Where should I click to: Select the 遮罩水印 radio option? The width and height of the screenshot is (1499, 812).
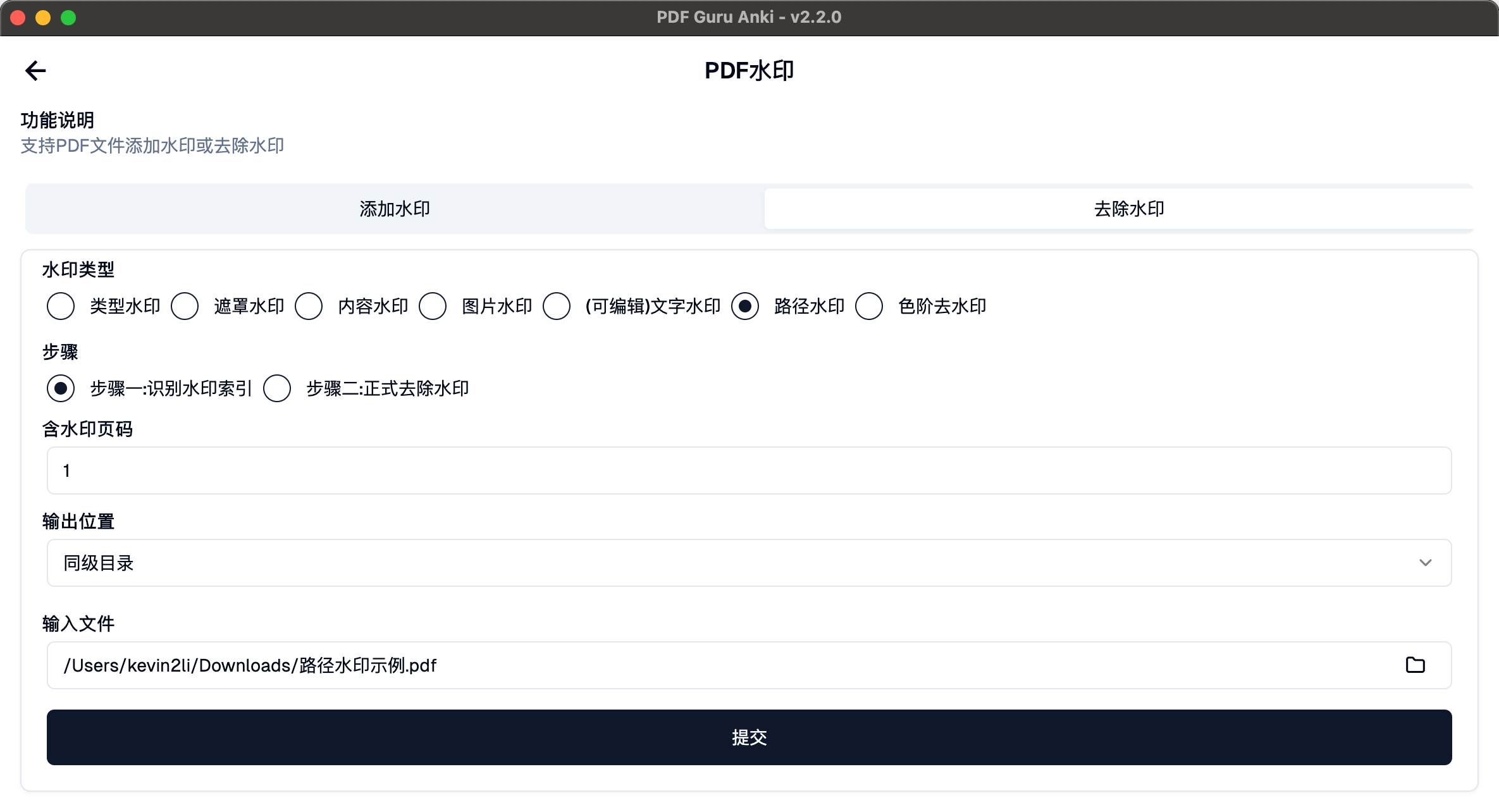coord(185,306)
